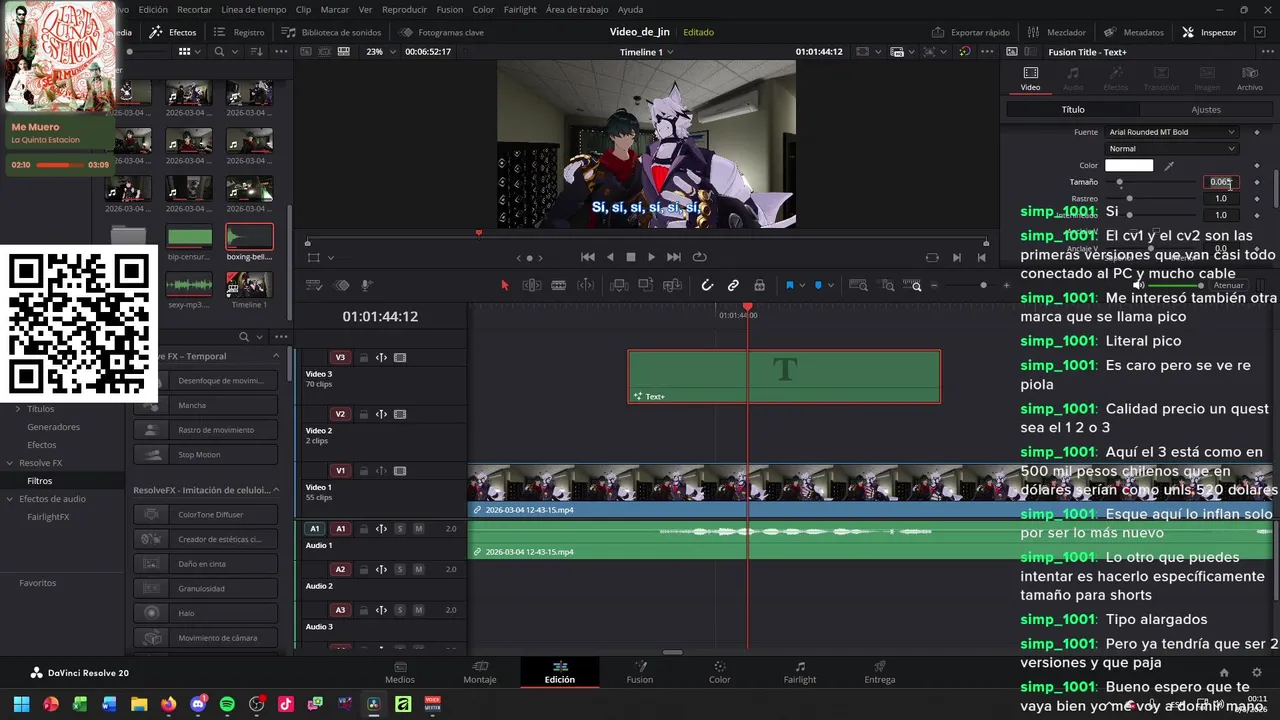Expand the Títulos tree item
This screenshot has width=1280, height=720.
click(x=17, y=409)
